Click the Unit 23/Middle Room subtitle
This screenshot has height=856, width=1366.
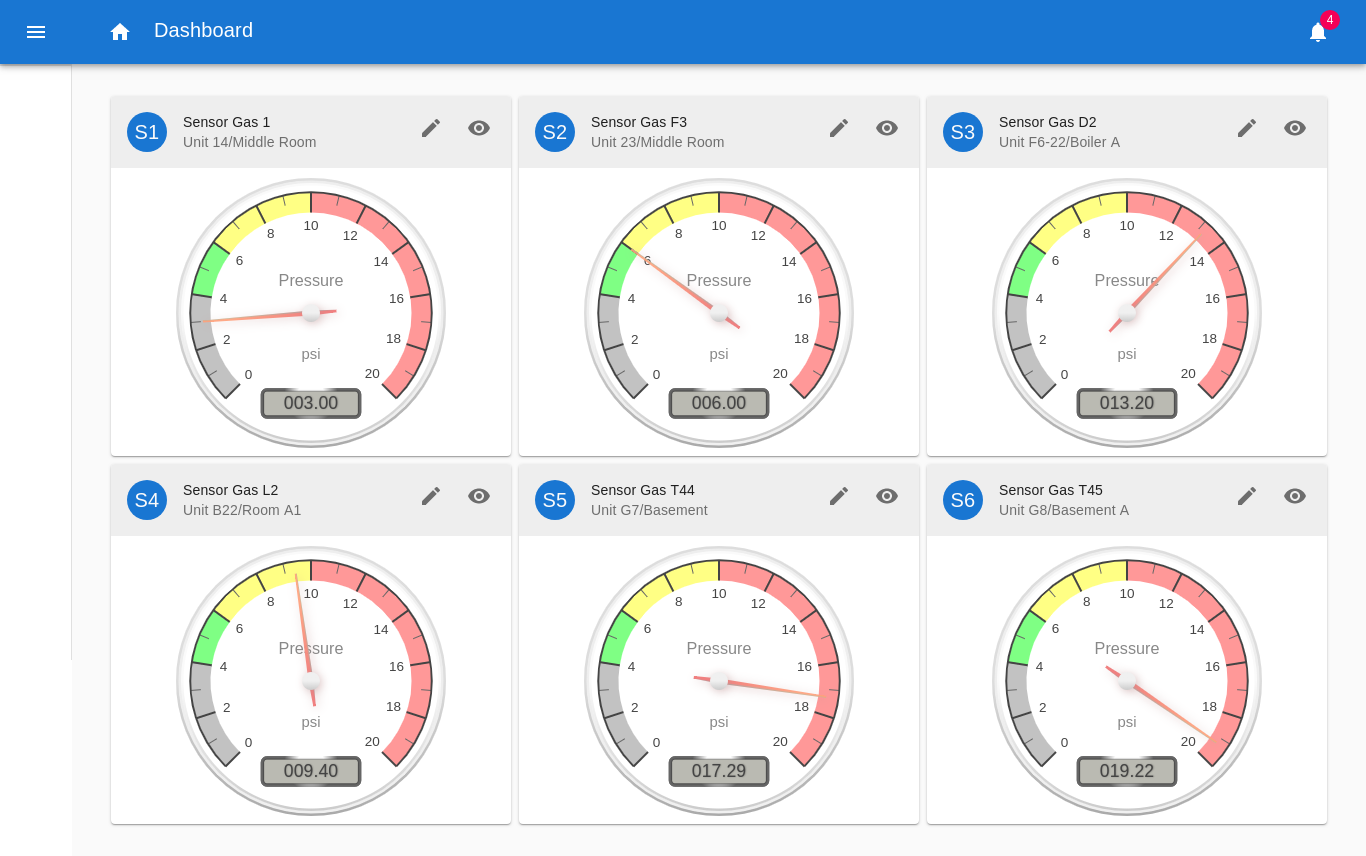[x=658, y=142]
